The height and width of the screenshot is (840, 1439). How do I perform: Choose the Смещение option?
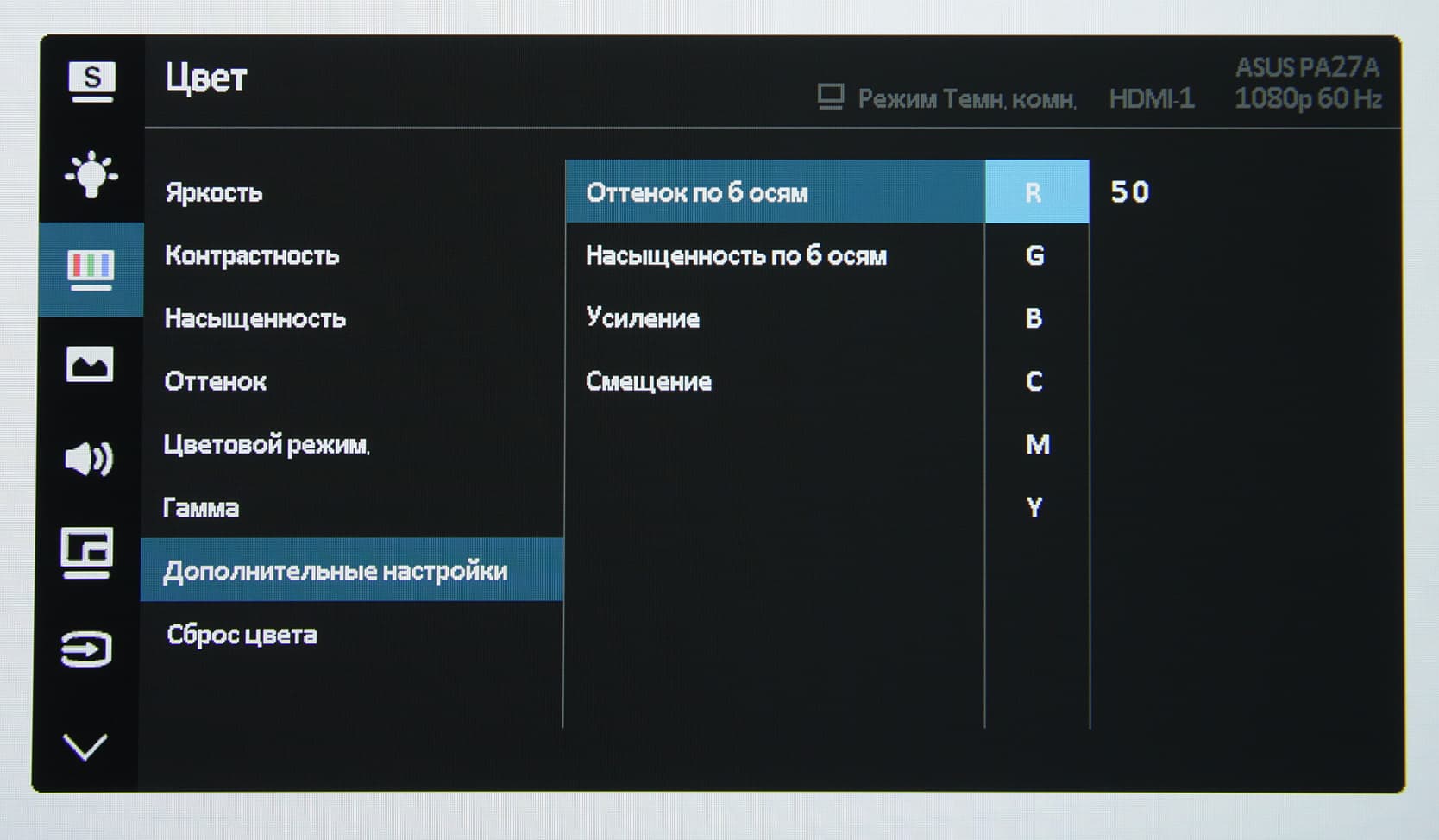649,381
